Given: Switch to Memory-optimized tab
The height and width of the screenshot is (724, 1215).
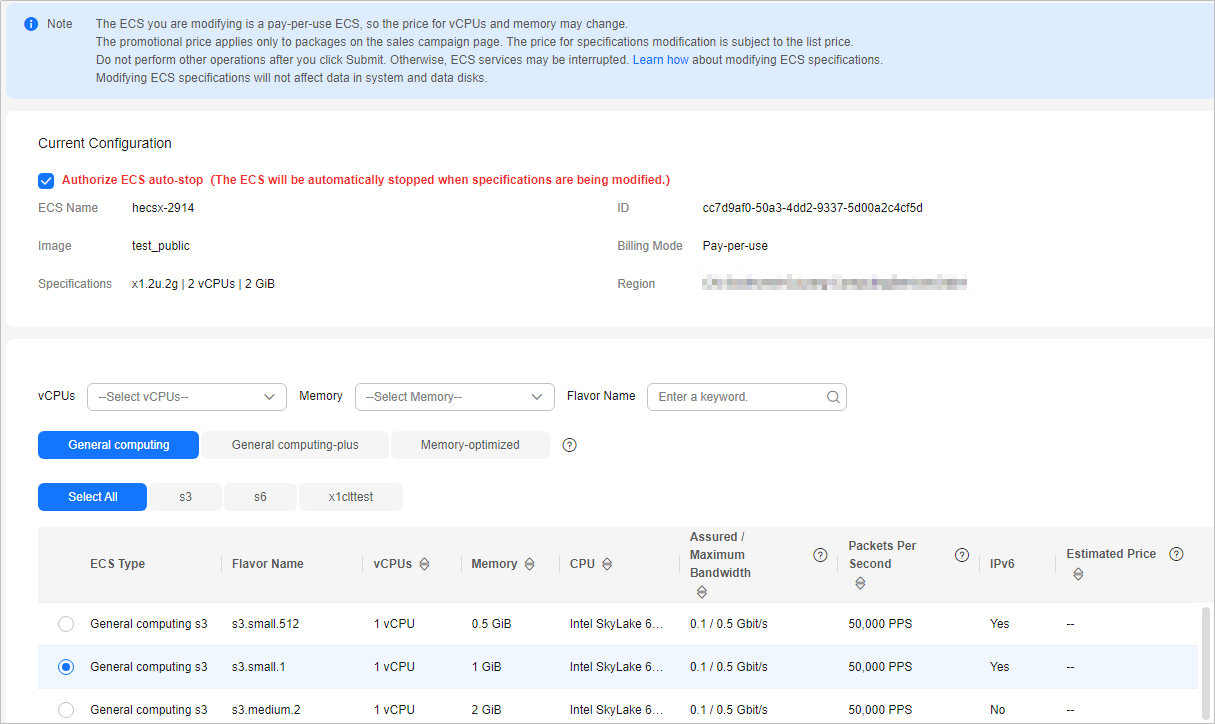Looking at the screenshot, I should tap(470, 445).
